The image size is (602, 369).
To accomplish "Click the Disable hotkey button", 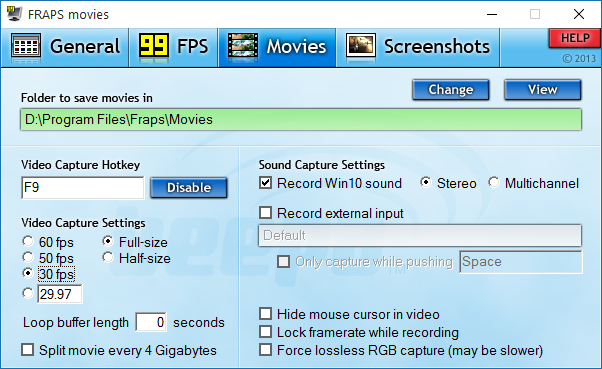I will (x=189, y=187).
